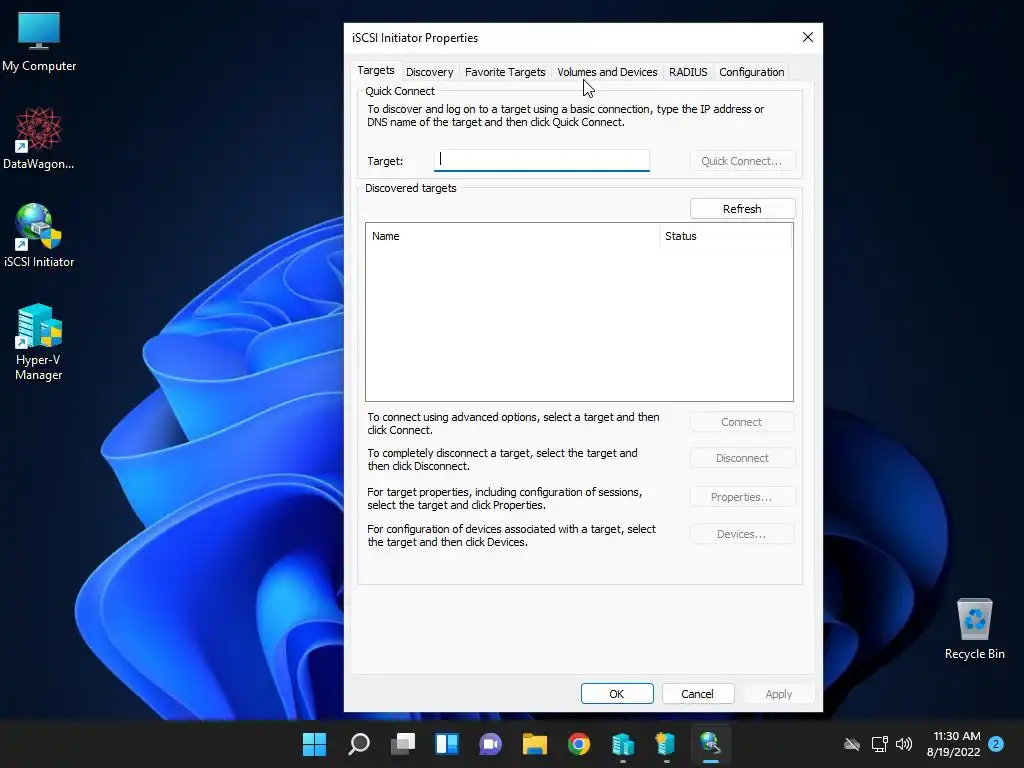Image resolution: width=1024 pixels, height=768 pixels.
Task: Switch to the Targets tab
Action: (x=376, y=71)
